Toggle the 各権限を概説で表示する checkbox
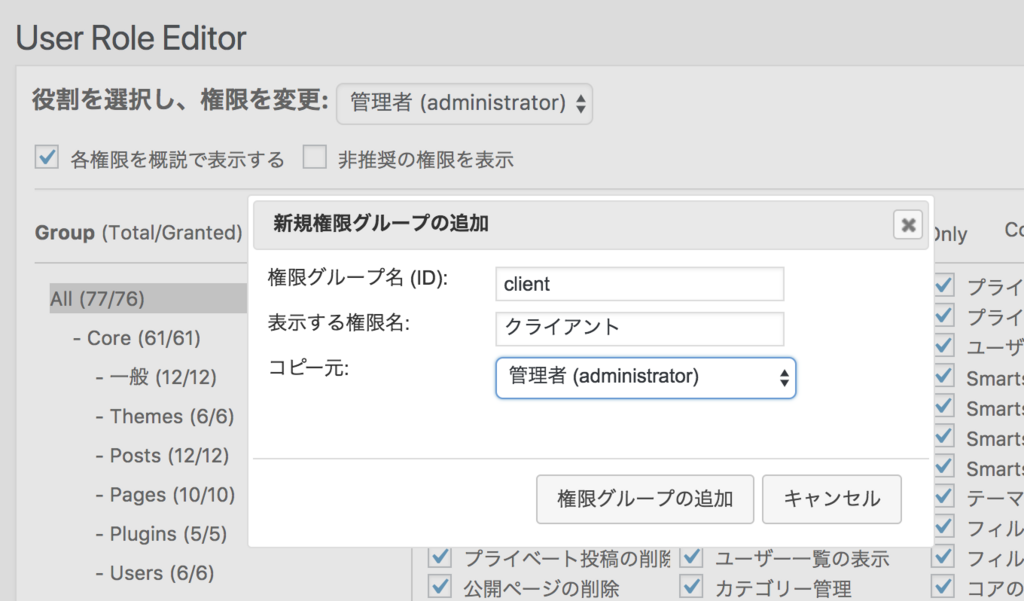This screenshot has width=1024, height=601. pos(47,157)
